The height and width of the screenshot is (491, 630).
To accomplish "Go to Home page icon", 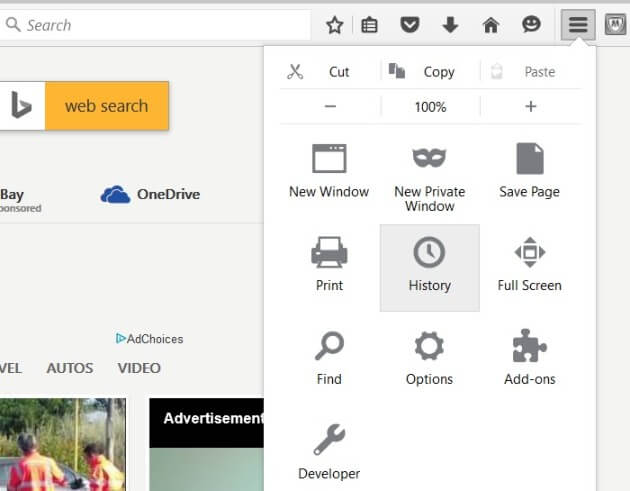I will [x=491, y=25].
